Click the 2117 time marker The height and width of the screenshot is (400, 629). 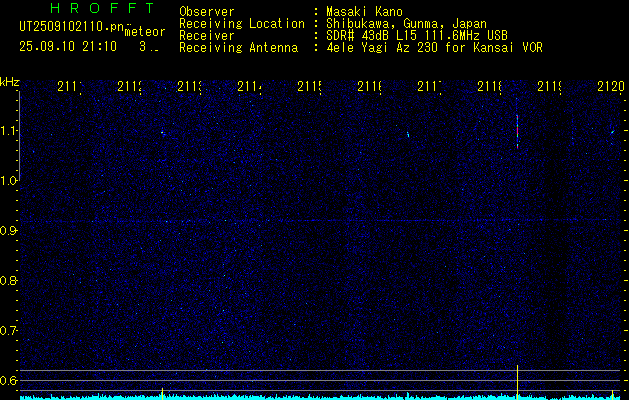coord(429,87)
